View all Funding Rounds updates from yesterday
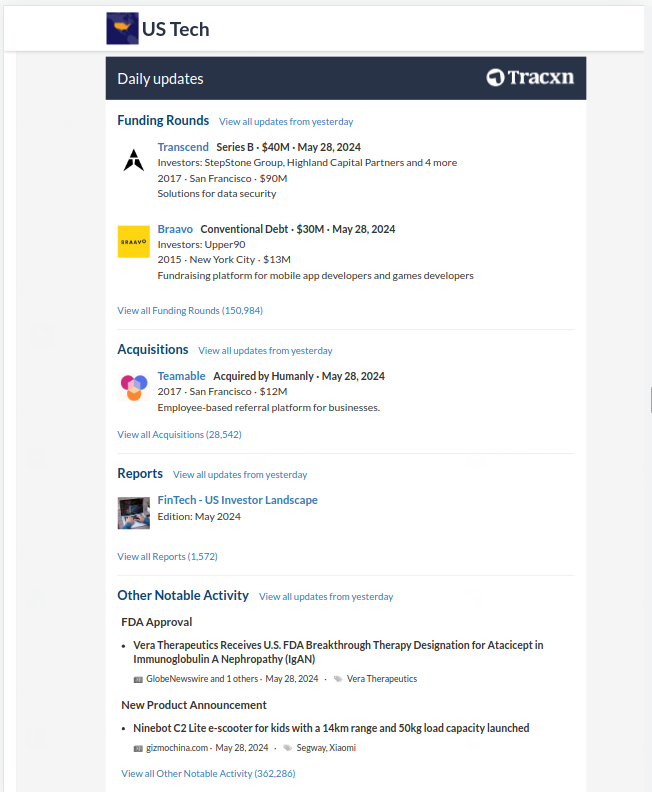This screenshot has height=792, width=652. click(286, 122)
